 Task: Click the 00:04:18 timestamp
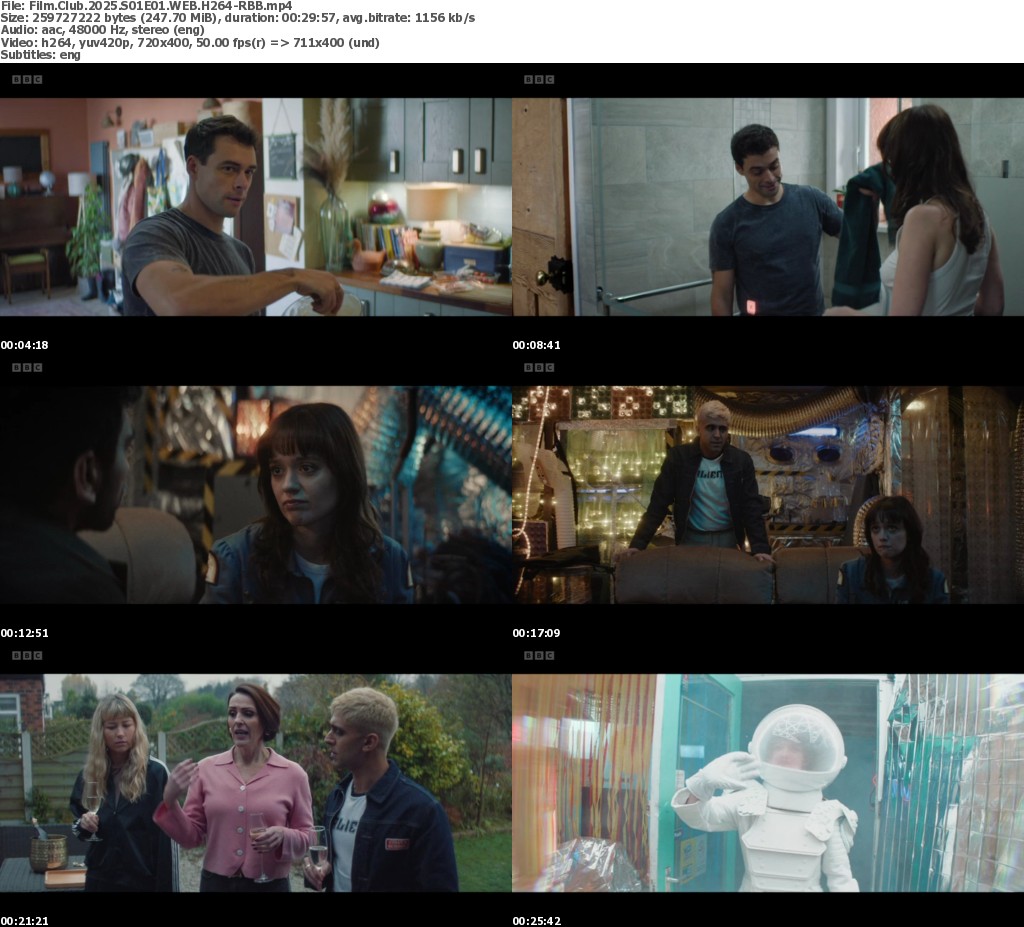(24, 345)
